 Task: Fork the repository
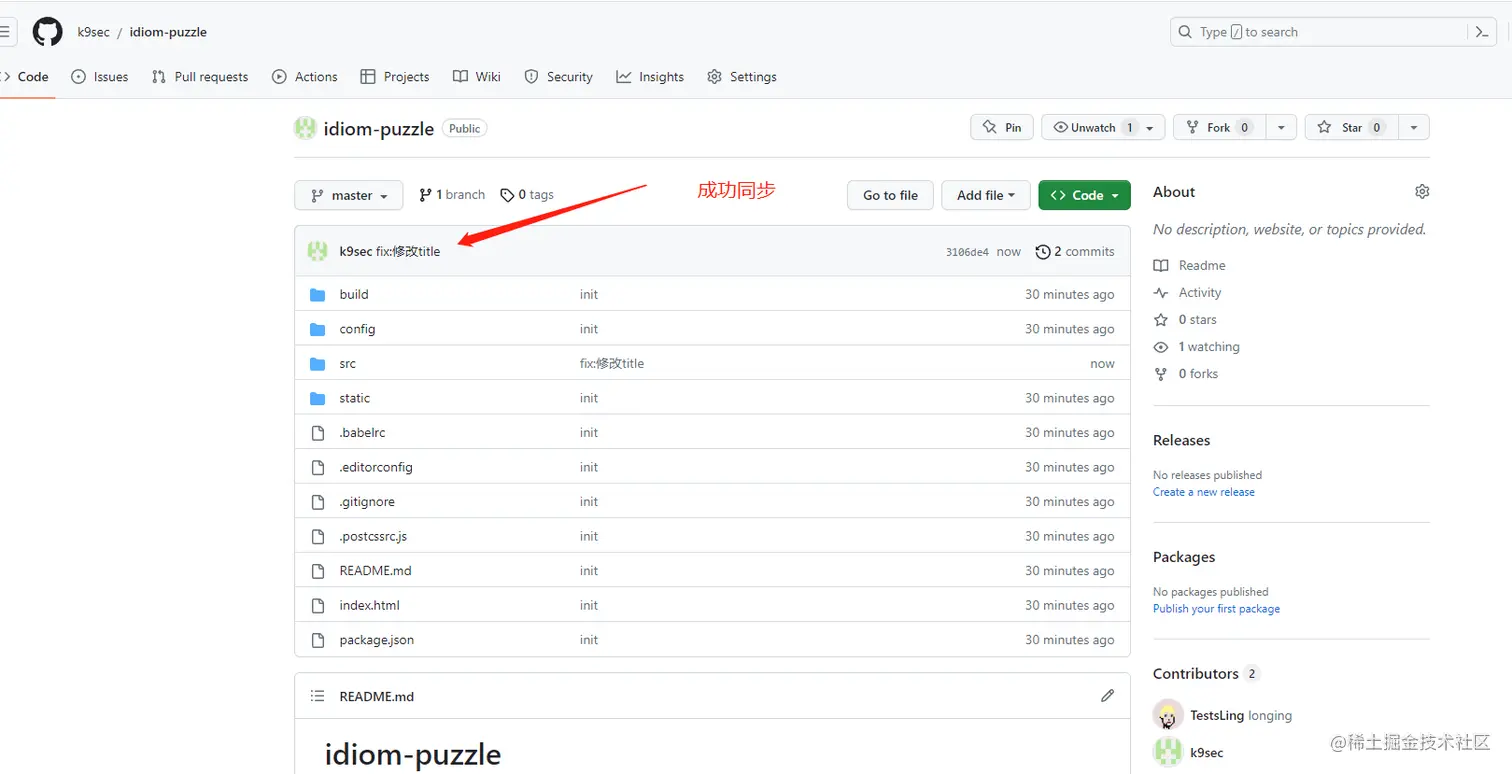click(1219, 127)
